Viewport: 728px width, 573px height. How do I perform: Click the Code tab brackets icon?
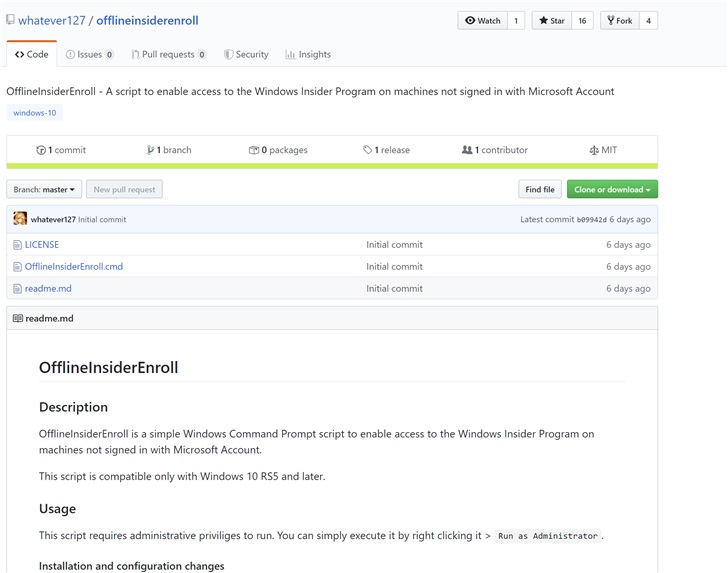pos(19,54)
